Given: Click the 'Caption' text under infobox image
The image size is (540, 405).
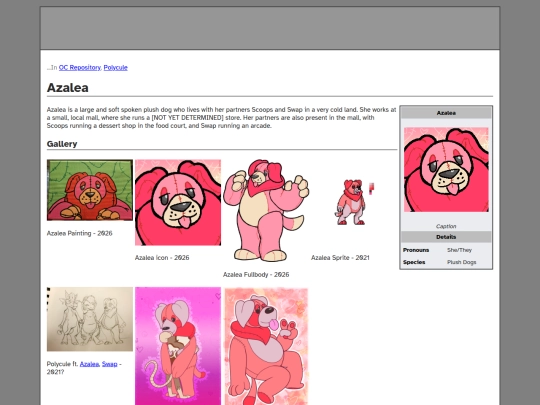Looking at the screenshot, I should point(446,226).
